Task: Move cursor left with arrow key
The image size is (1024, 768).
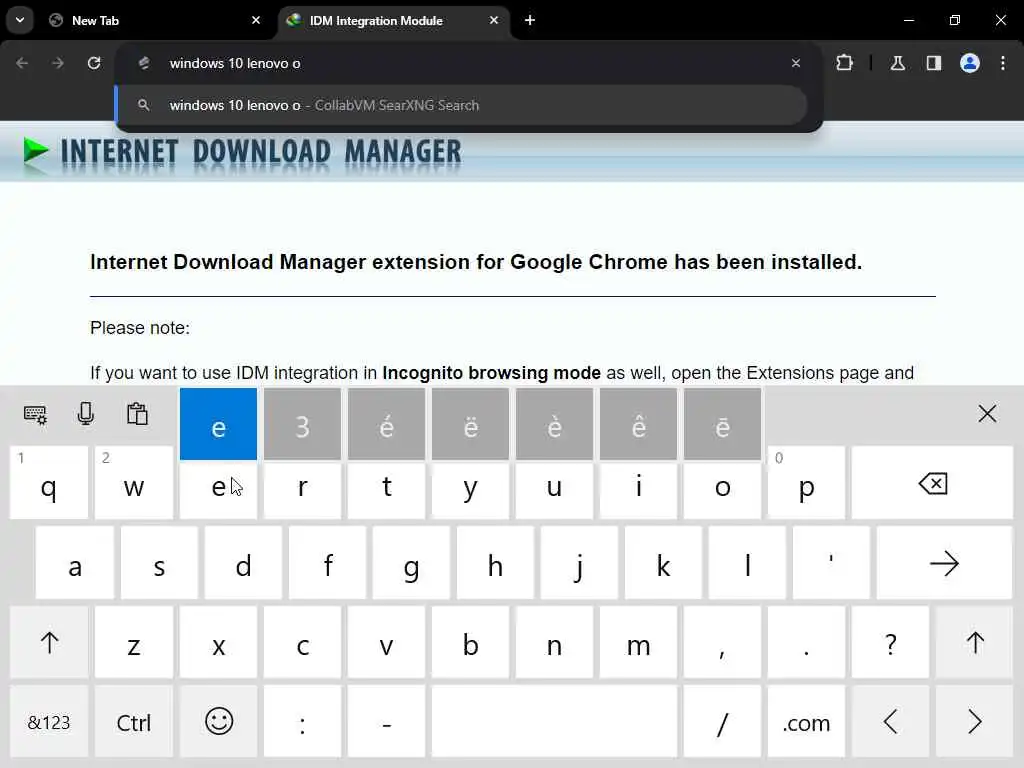Action: tap(891, 722)
